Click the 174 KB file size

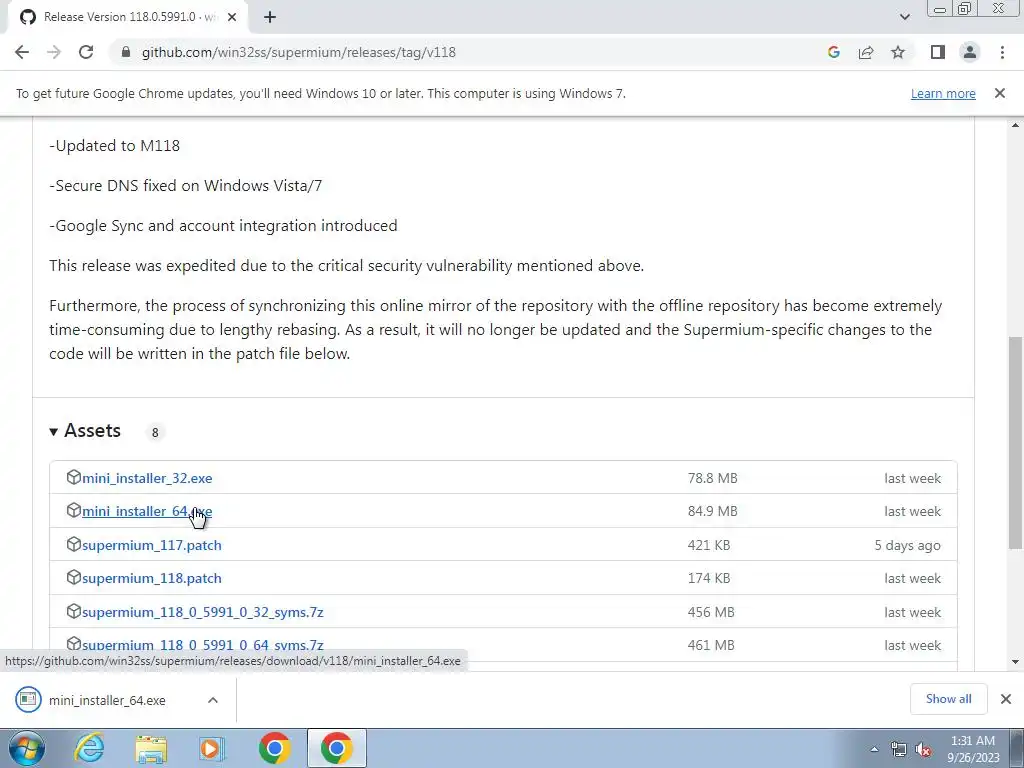709,578
